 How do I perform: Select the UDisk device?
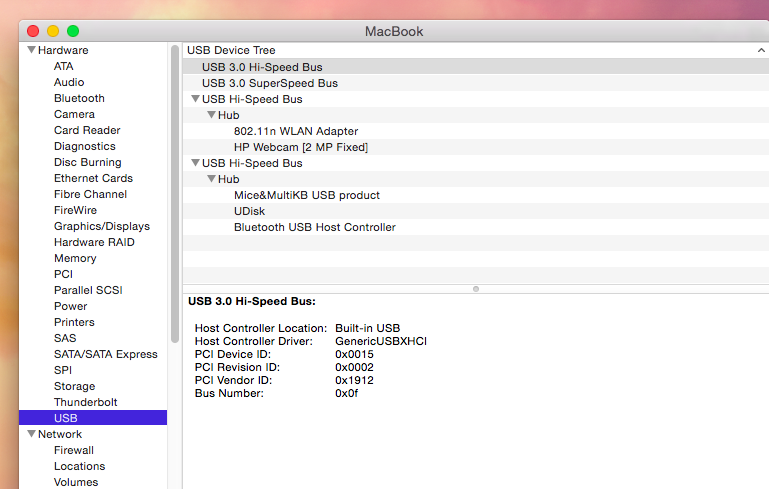(x=249, y=211)
